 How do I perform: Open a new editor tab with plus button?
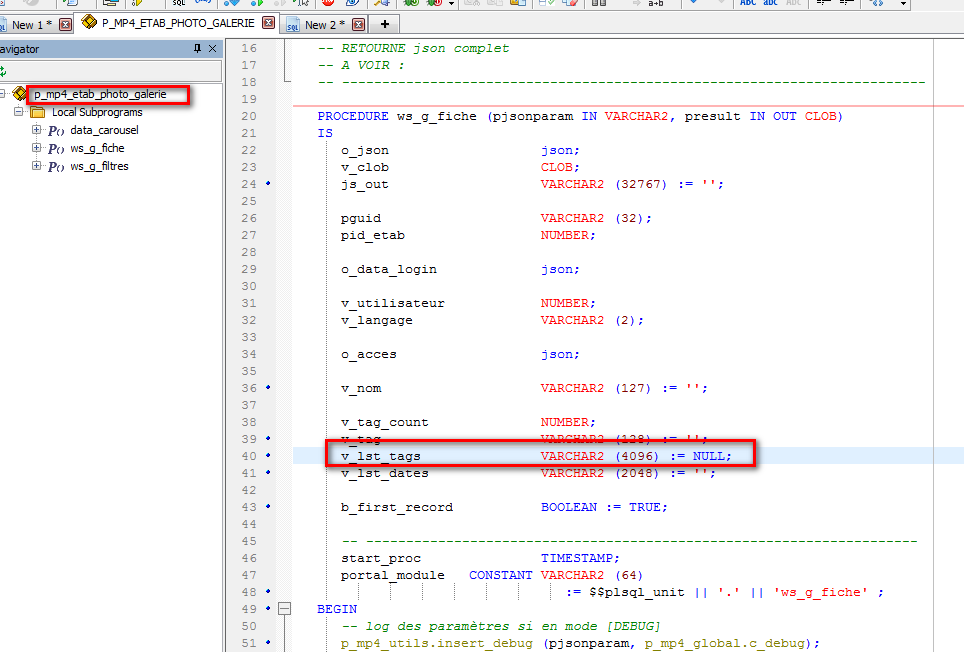(x=384, y=23)
